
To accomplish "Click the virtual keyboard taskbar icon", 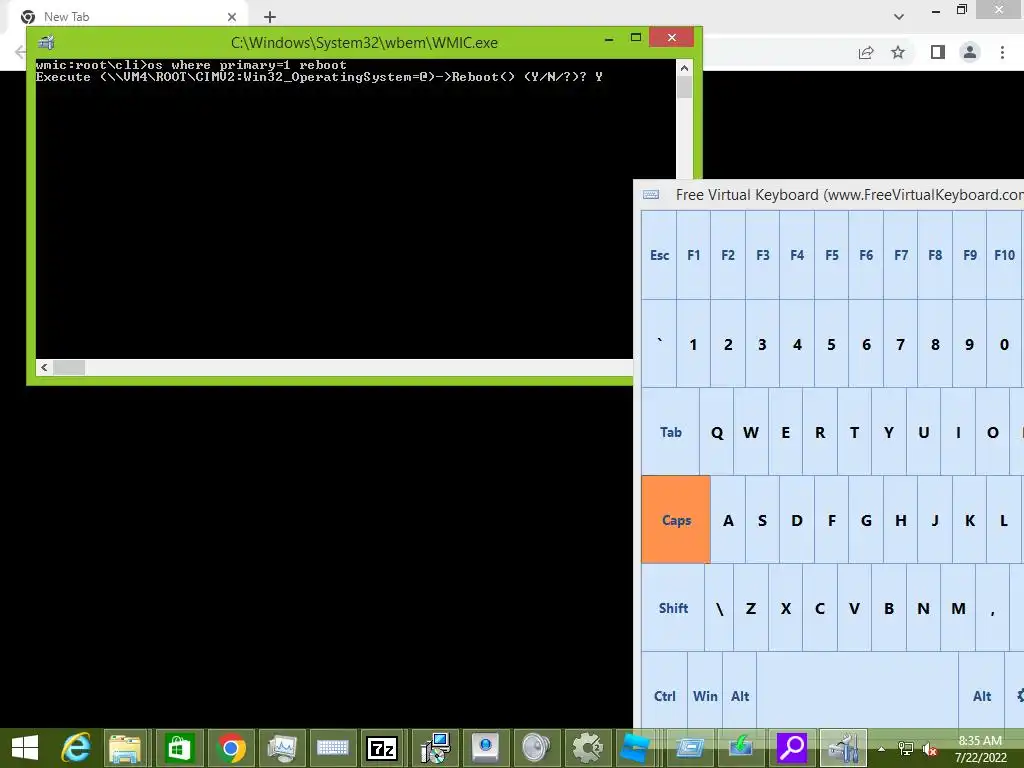I will click(332, 748).
